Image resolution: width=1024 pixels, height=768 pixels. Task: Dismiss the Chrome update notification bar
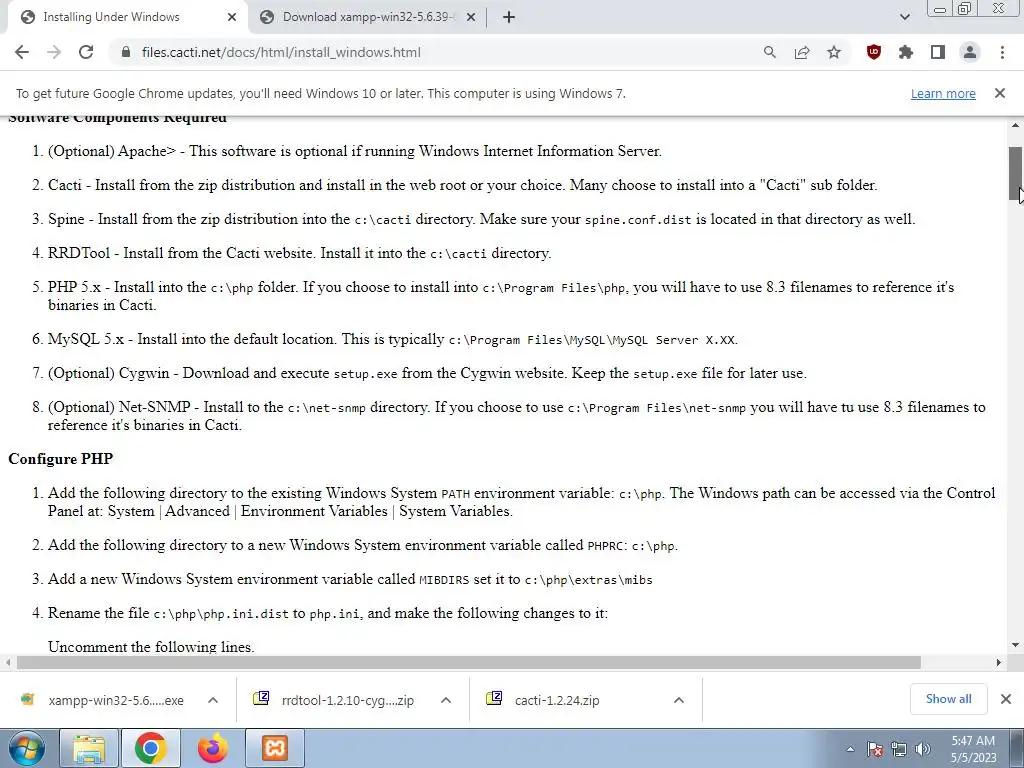[1000, 93]
